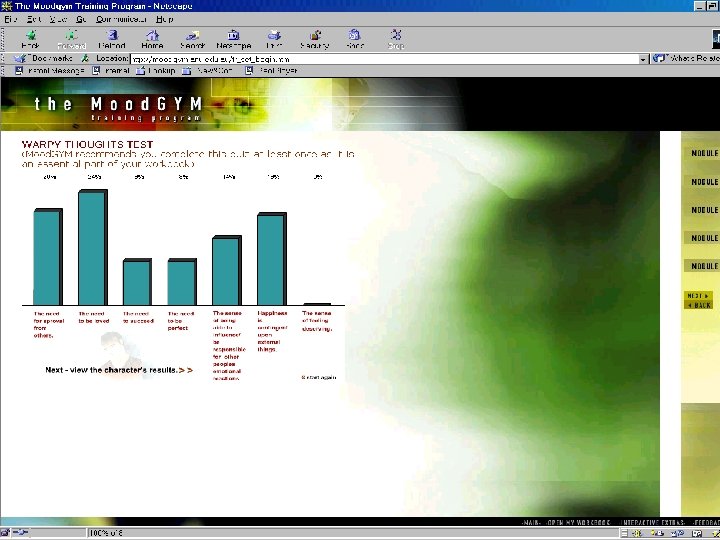Click the Back toolbar button
The height and width of the screenshot is (540, 720).
click(31, 40)
